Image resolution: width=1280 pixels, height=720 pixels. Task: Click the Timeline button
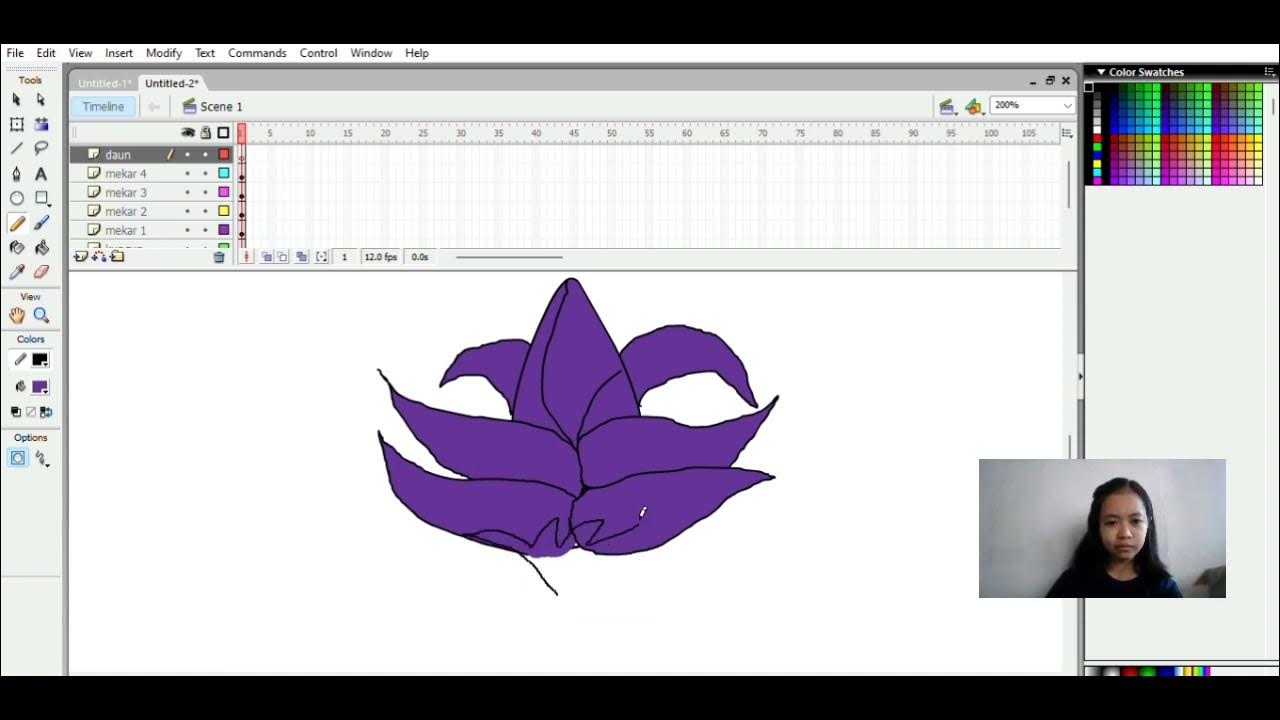[x=103, y=106]
